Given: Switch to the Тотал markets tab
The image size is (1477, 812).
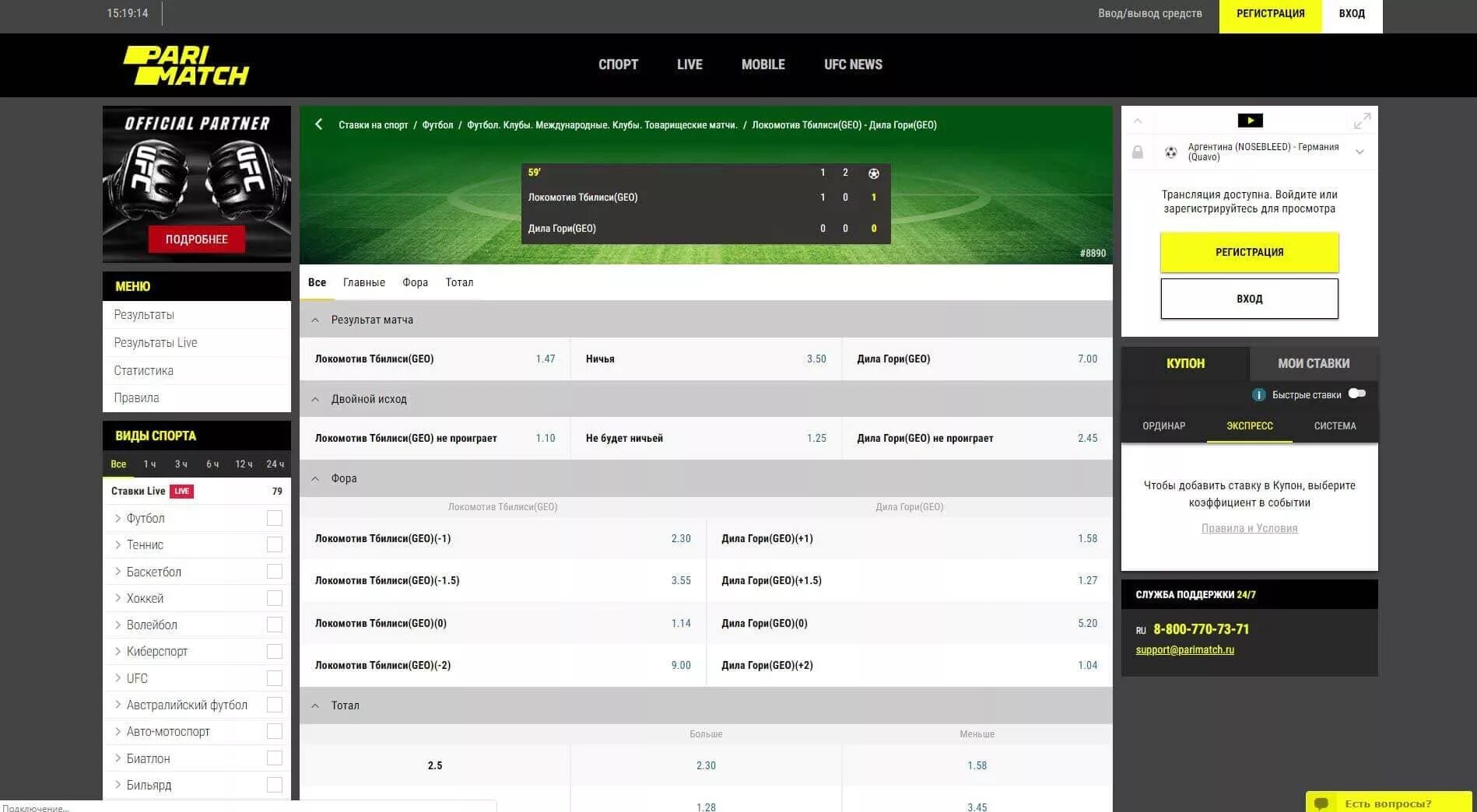Looking at the screenshot, I should (x=459, y=282).
